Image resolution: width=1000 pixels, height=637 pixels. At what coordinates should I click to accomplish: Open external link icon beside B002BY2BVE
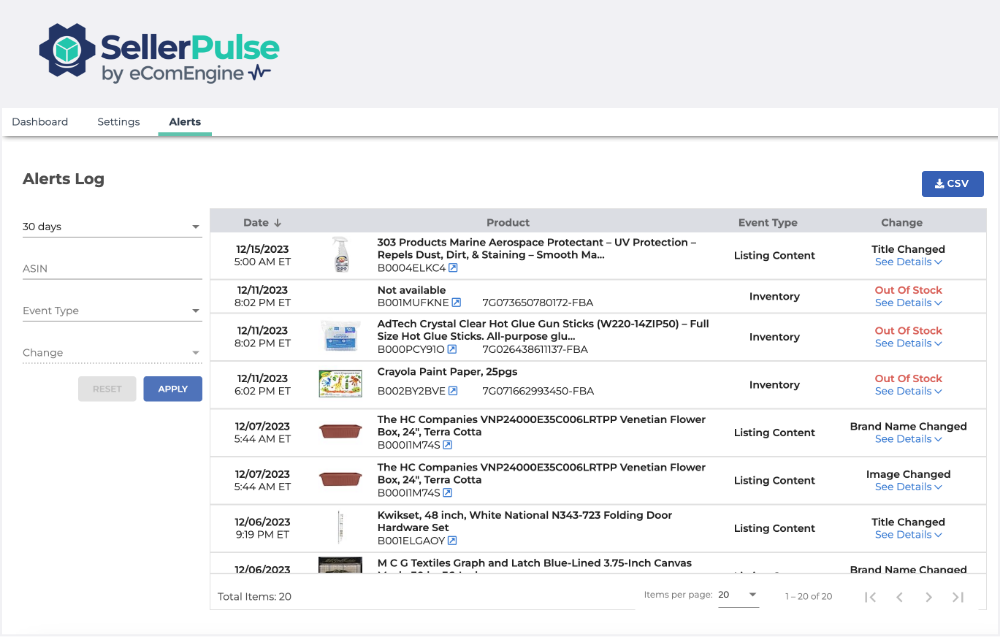pyautogui.click(x=452, y=391)
